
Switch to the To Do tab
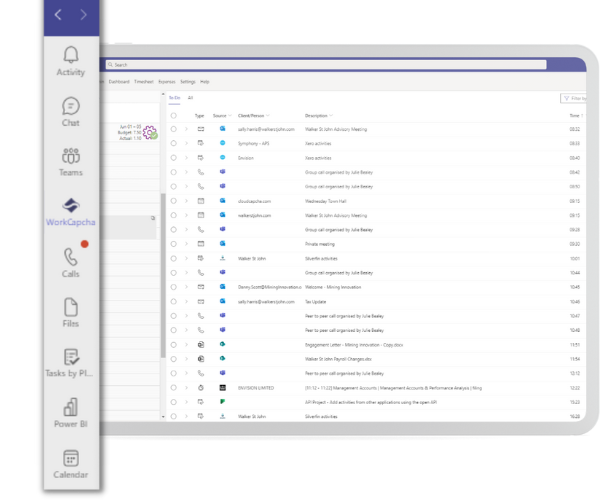[x=174, y=98]
